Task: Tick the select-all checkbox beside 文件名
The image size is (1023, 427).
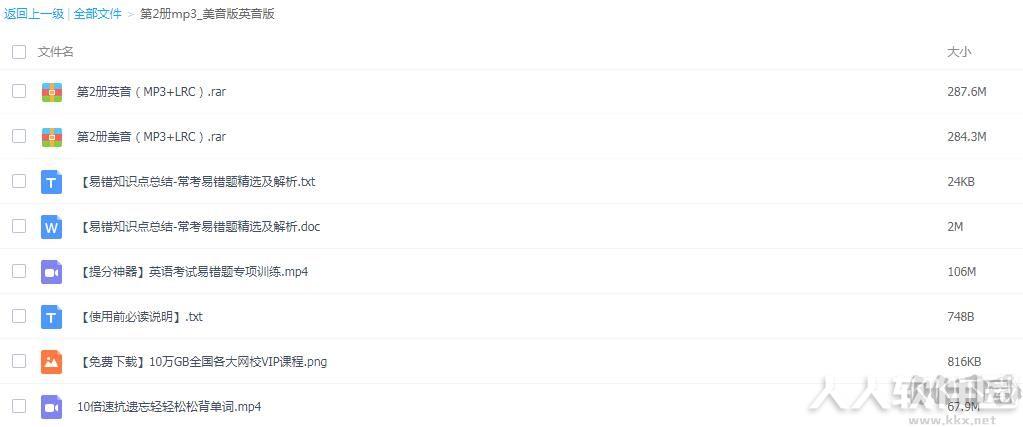Action: (x=19, y=52)
